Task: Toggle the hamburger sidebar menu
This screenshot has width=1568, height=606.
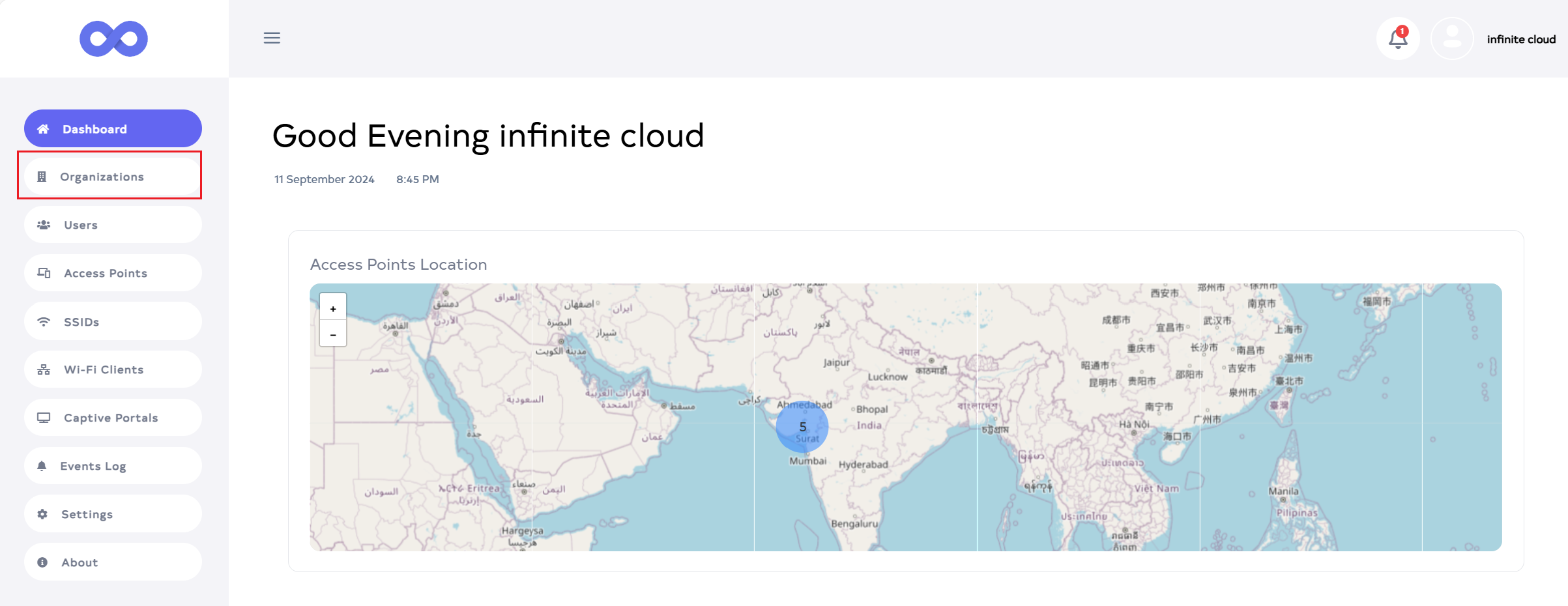Action: click(x=272, y=38)
